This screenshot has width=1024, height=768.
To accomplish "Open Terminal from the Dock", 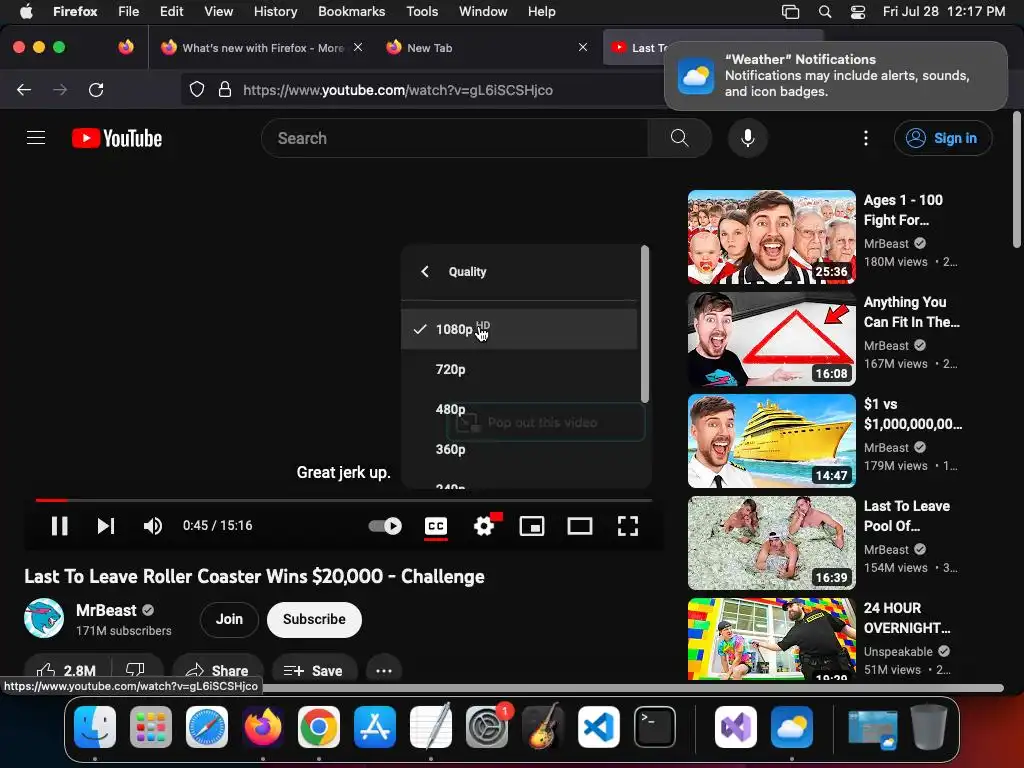I will [x=655, y=727].
